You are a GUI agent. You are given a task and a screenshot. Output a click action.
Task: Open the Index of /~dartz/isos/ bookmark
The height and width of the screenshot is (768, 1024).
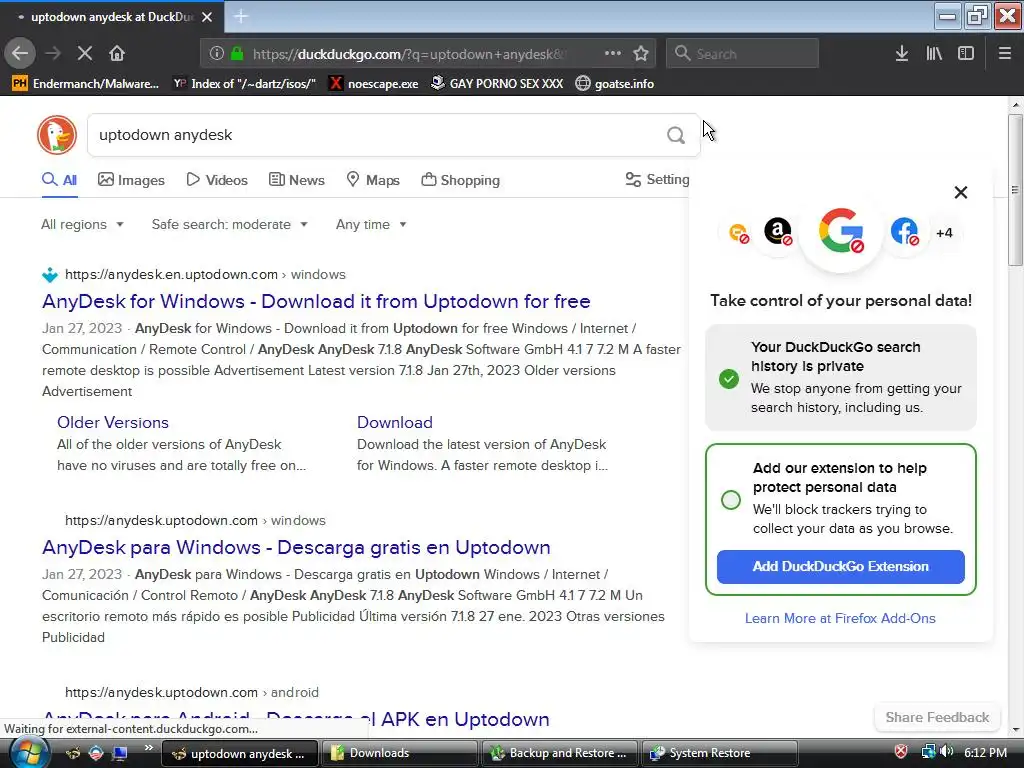pos(245,84)
